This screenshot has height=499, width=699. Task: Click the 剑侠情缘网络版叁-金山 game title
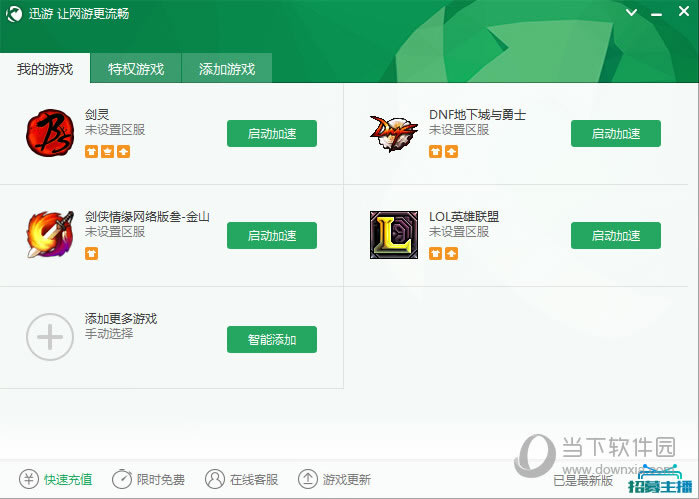147,217
